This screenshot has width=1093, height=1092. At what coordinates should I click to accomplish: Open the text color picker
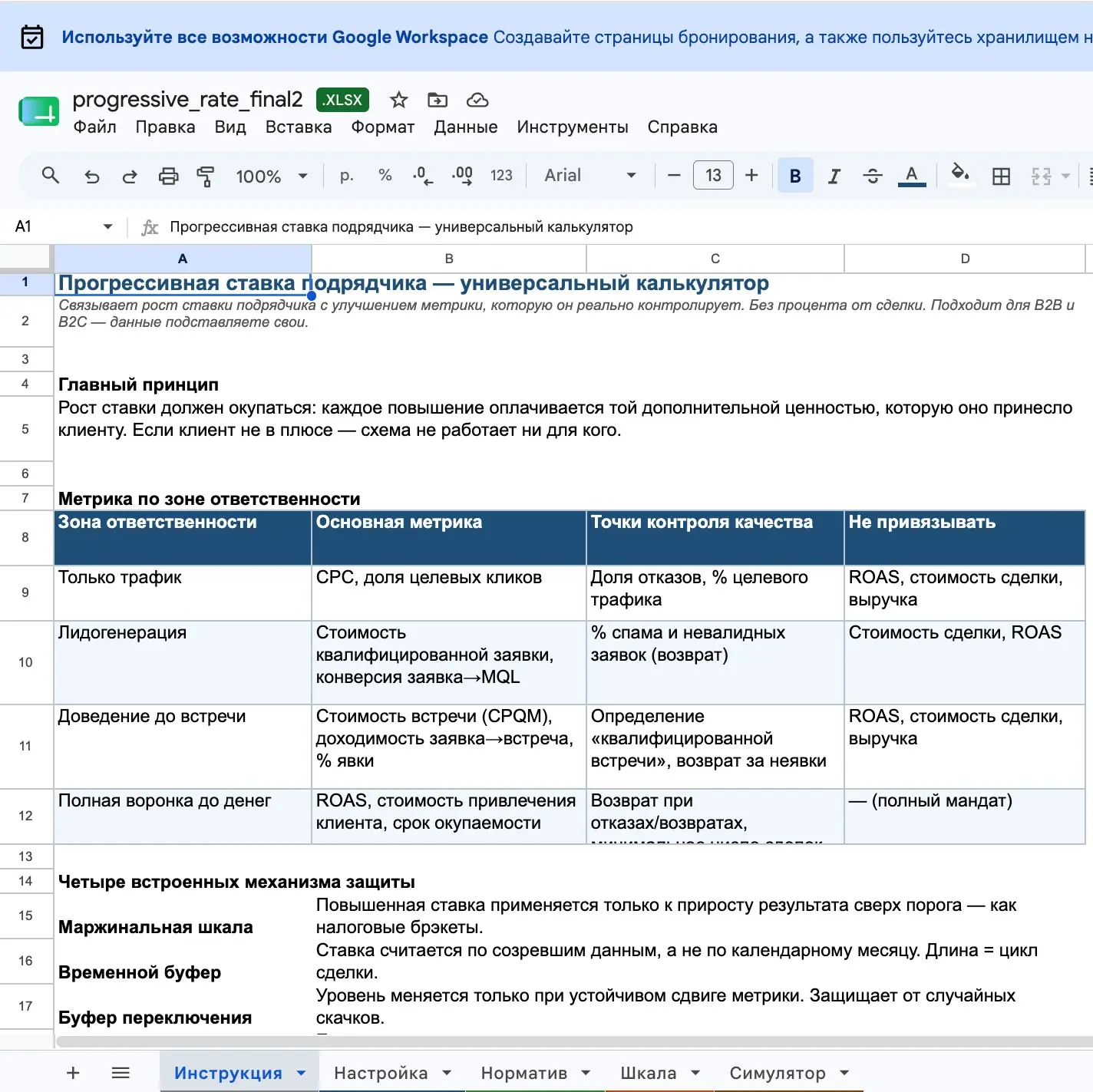[x=912, y=177]
